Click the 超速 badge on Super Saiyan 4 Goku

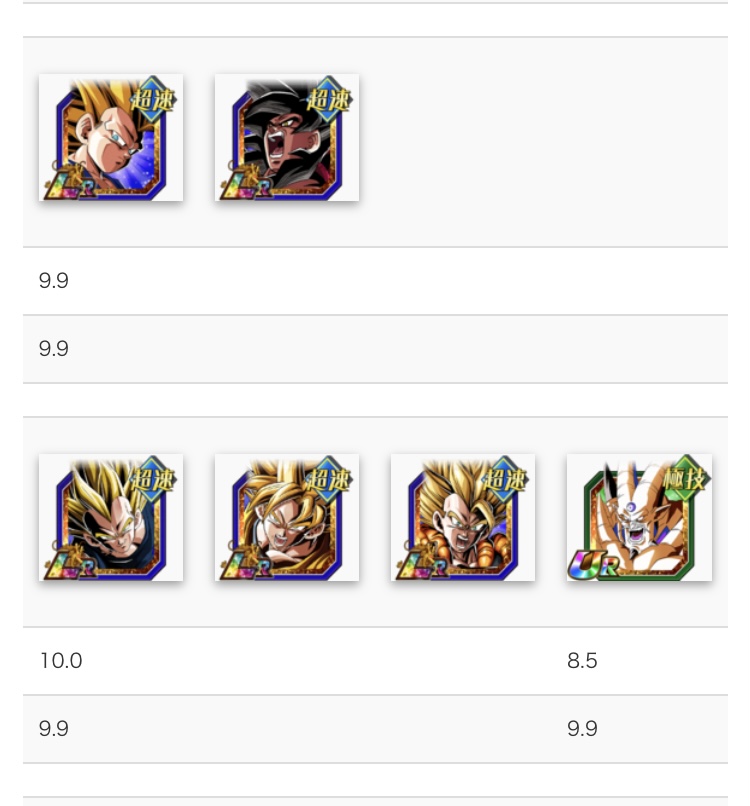[328, 99]
